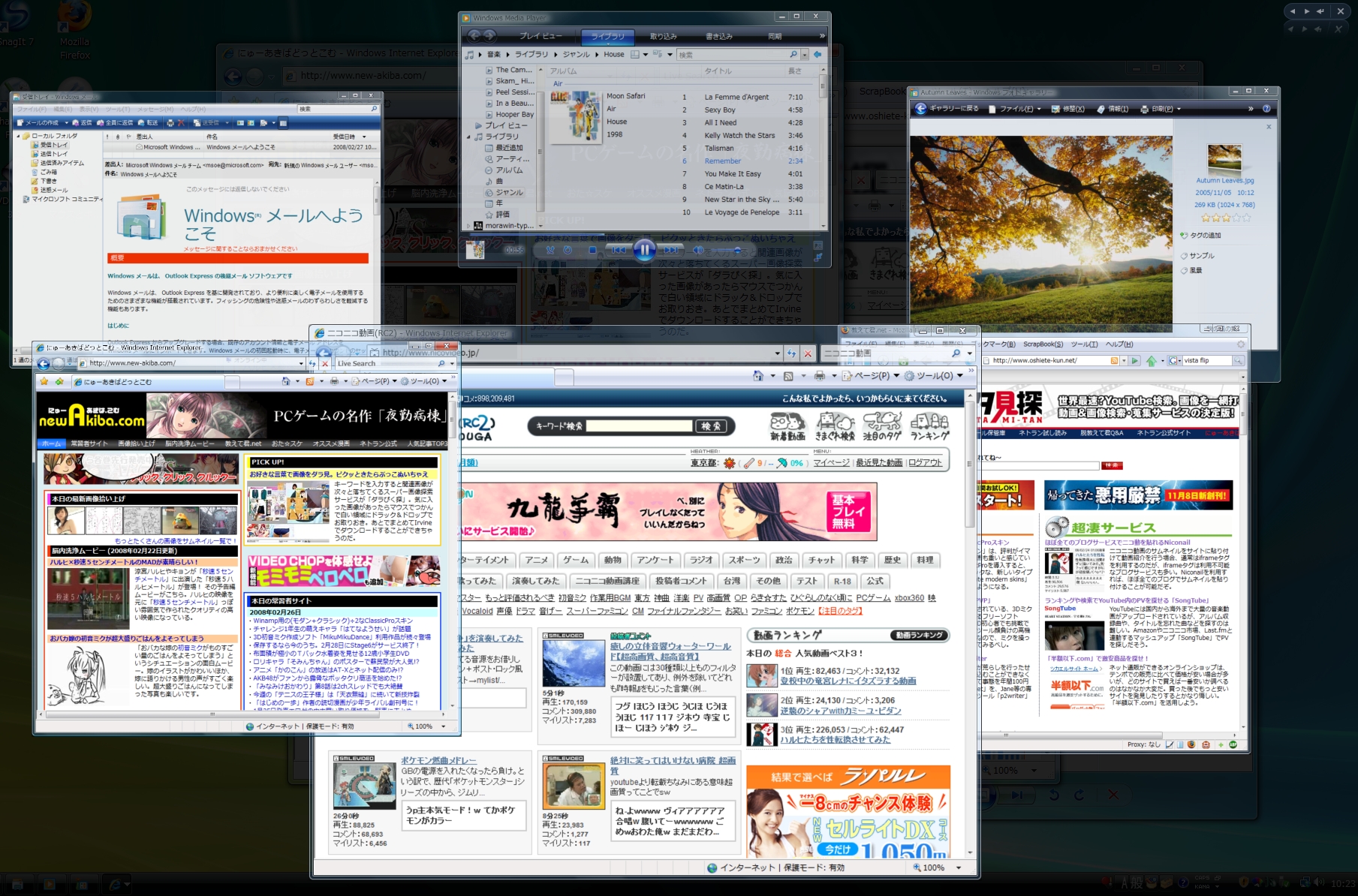Open メールの作成 dropdown arrow in Windows Mail
Viewport: 1358px width, 896px height.
point(66,122)
